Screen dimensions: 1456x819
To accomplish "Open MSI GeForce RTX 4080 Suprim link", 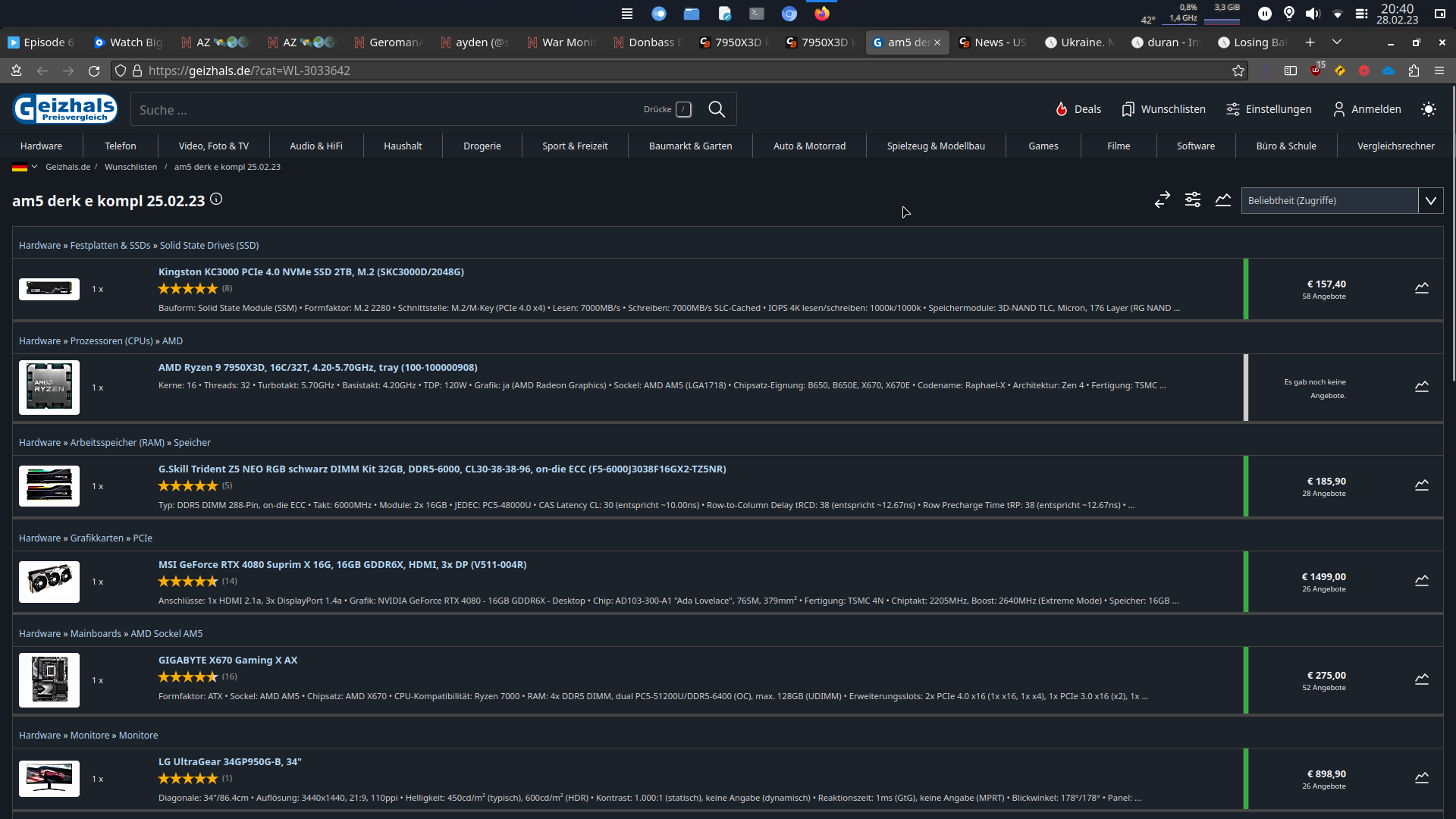I will coord(342,564).
